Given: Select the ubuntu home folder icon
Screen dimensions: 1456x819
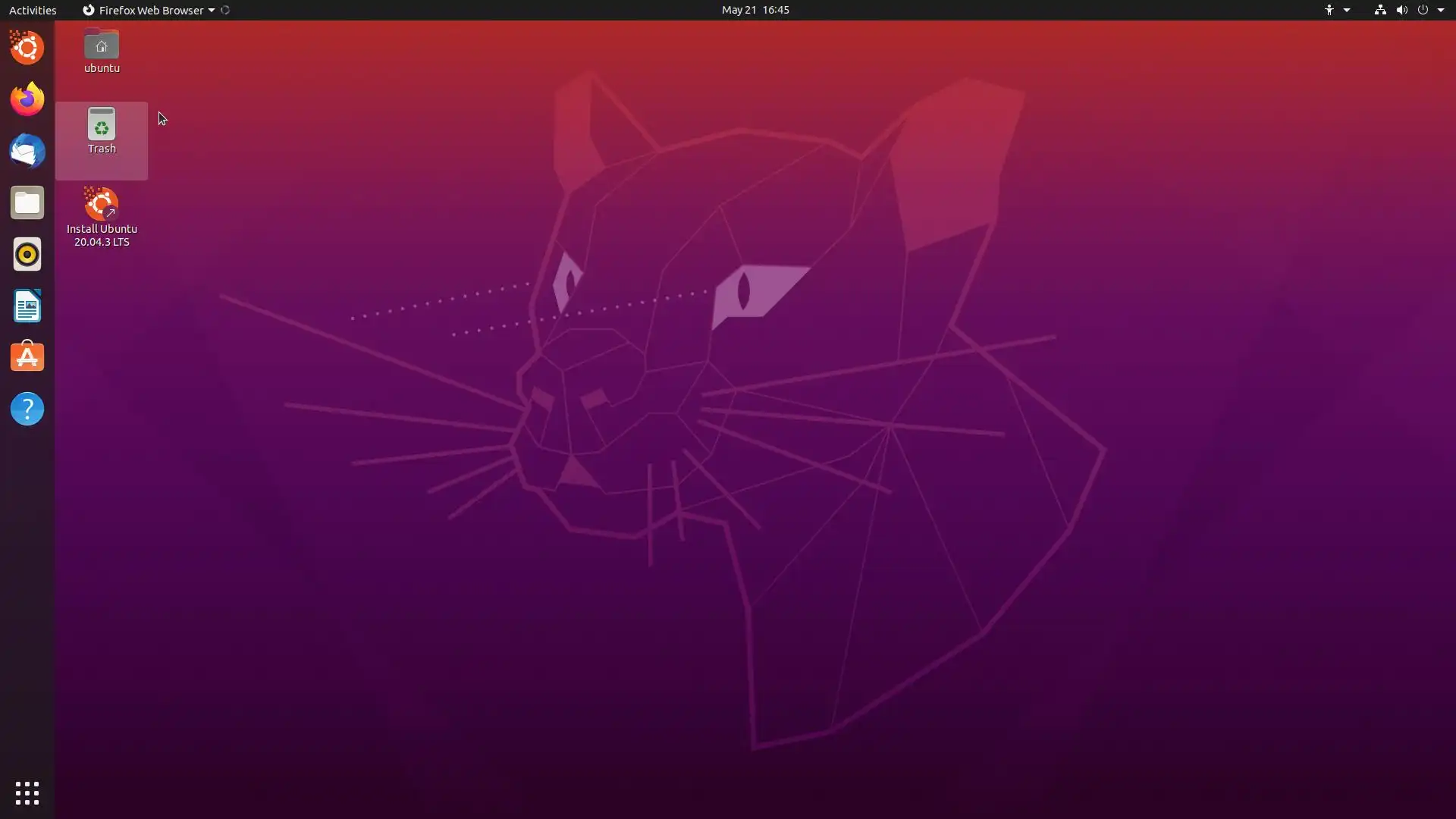Looking at the screenshot, I should coord(102,45).
